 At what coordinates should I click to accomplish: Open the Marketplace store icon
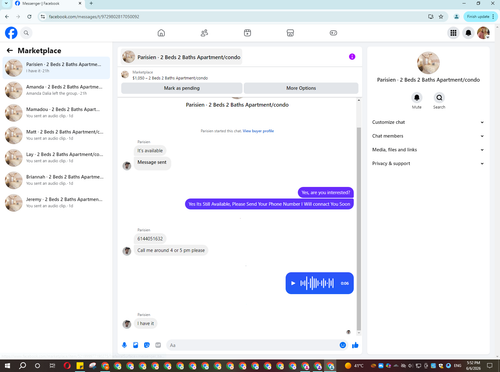pyautogui.click(x=290, y=33)
